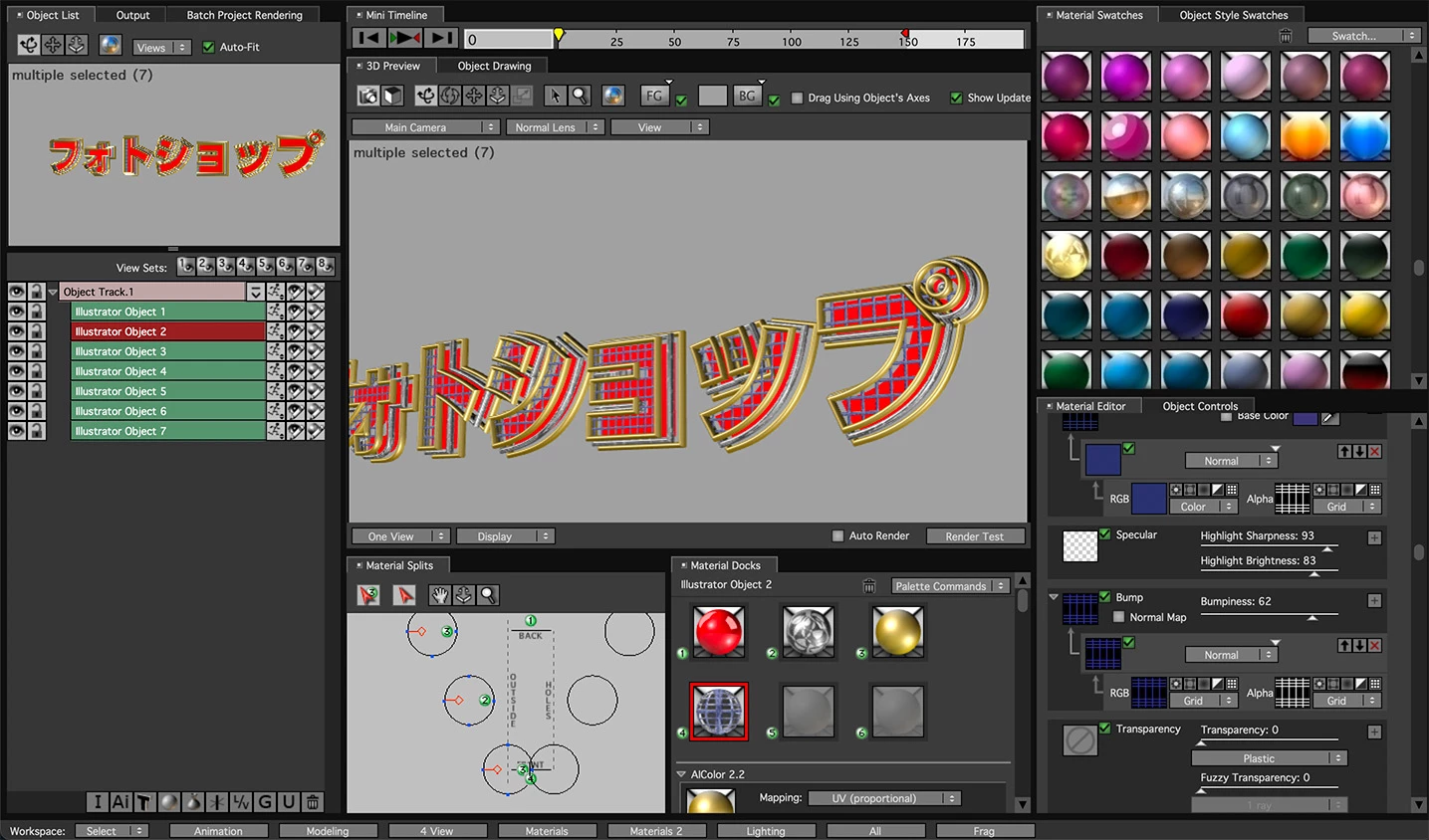Click the I icon in Object List toolbar
Screen dimensions: 1429x840
point(97,801)
